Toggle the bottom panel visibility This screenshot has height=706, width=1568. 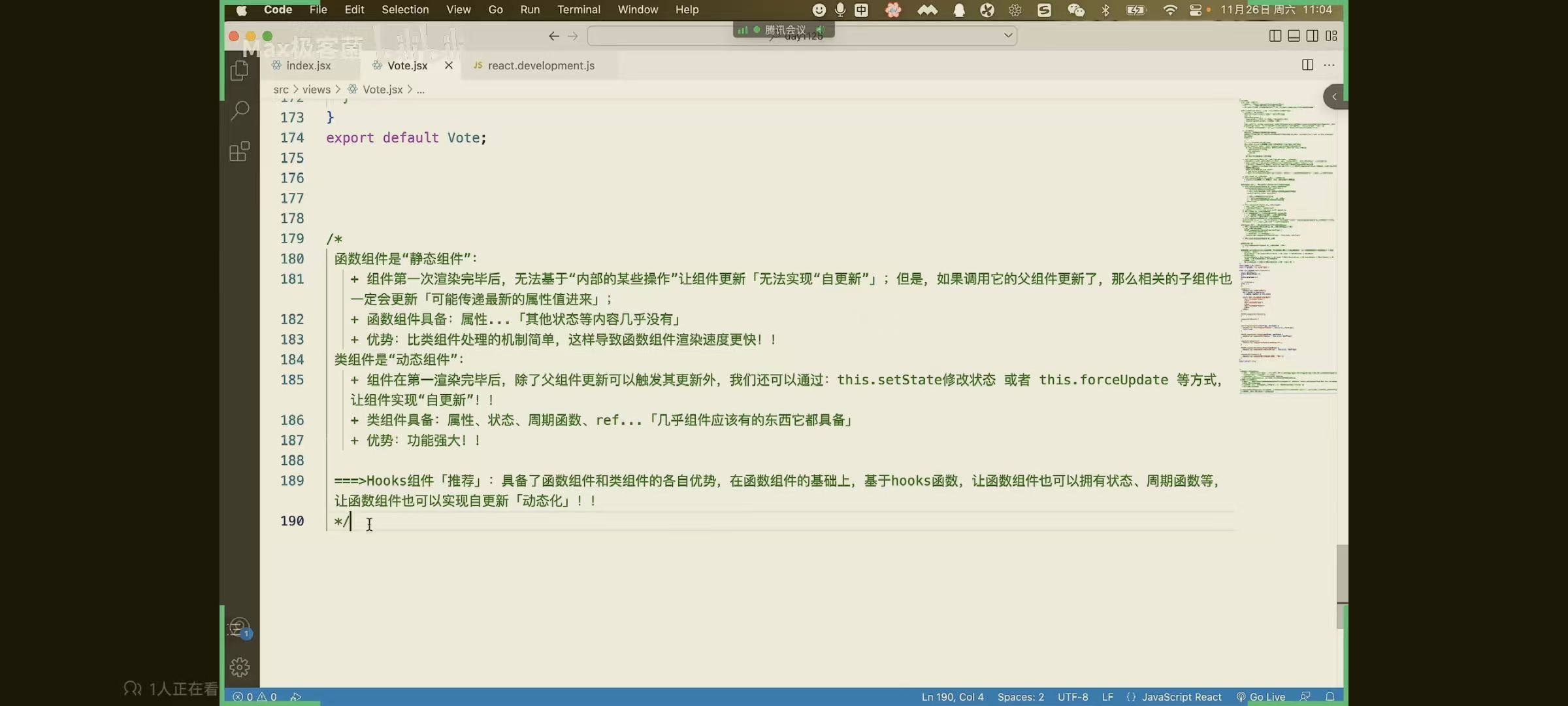tap(1294, 36)
